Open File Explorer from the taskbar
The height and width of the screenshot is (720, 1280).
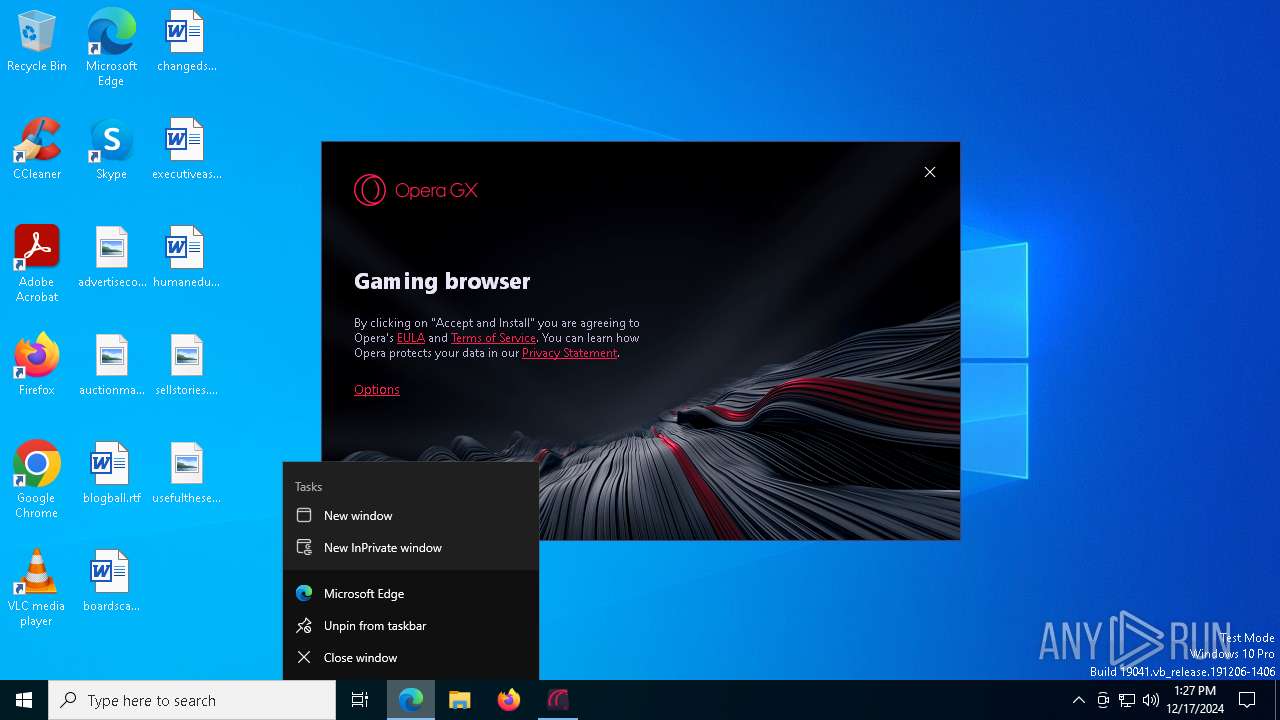click(460, 700)
